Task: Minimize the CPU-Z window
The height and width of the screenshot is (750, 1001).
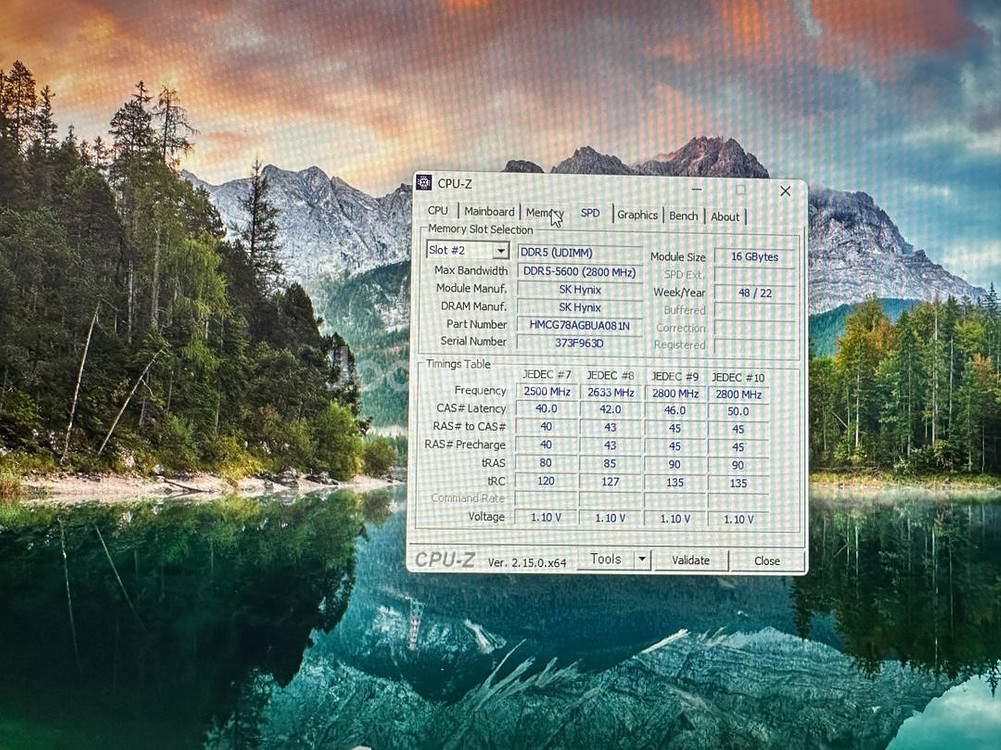Action: click(x=696, y=189)
